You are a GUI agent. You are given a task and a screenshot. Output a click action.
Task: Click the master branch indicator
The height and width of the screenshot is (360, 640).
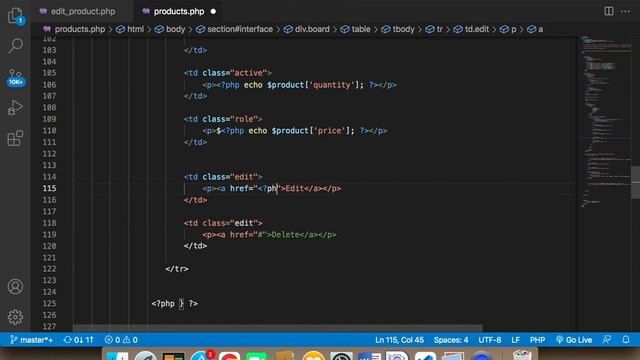coord(31,340)
